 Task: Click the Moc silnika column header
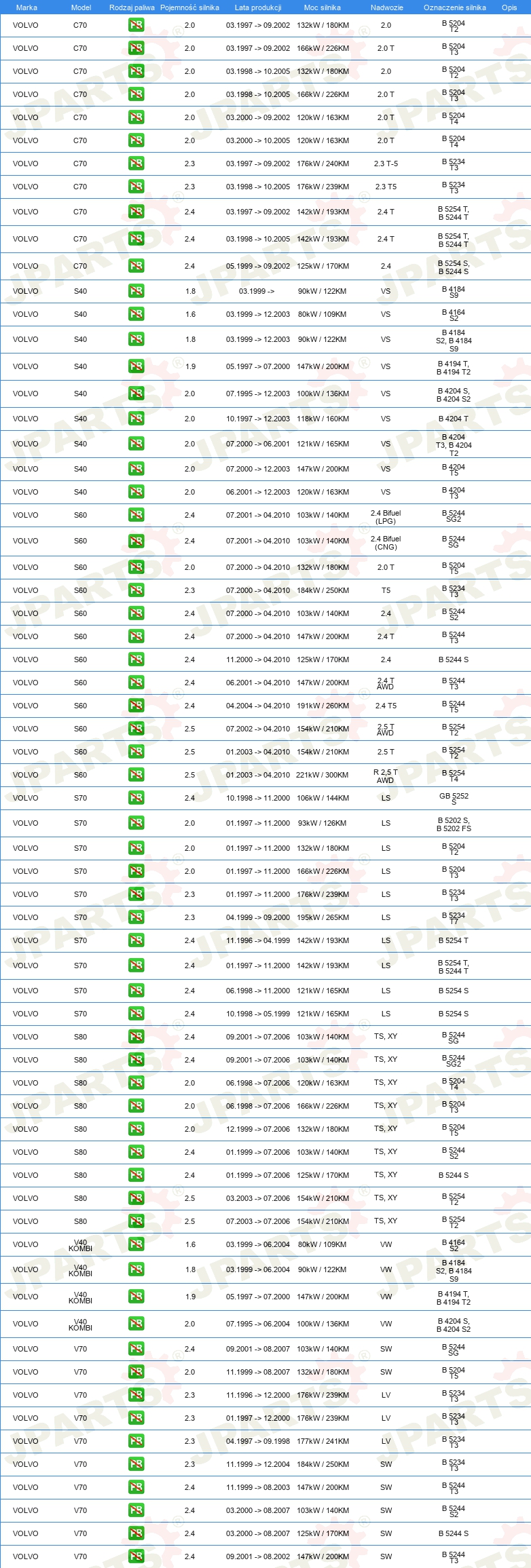tap(323, 7)
